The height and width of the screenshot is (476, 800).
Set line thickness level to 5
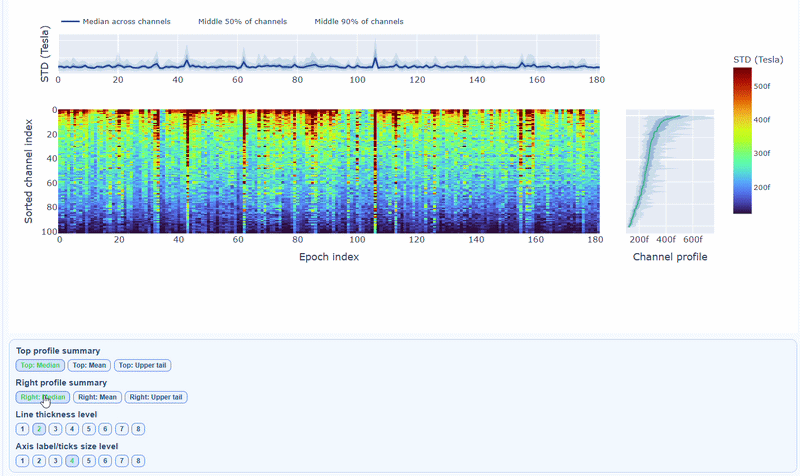click(x=89, y=429)
